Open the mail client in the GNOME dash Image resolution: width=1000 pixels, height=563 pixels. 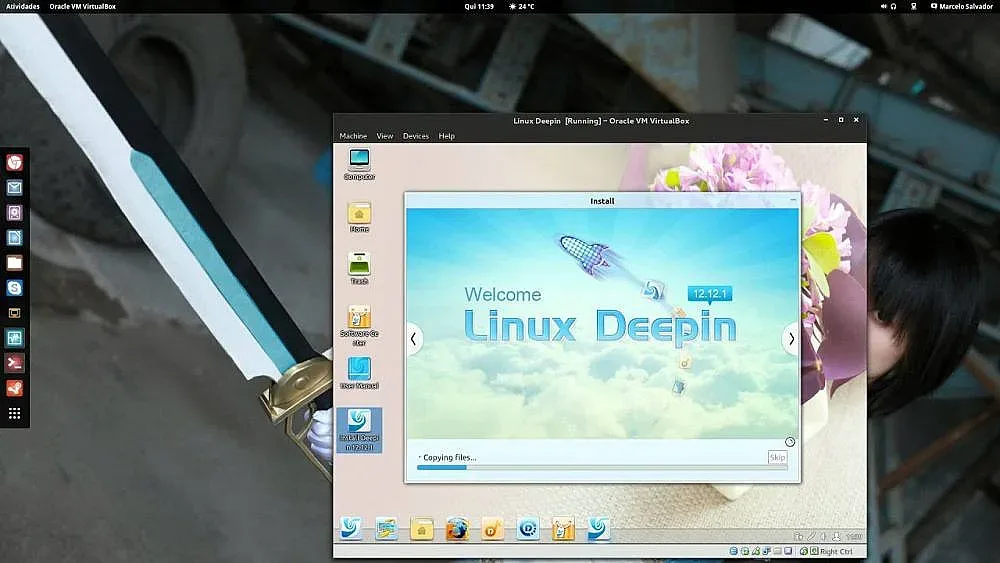click(15, 187)
